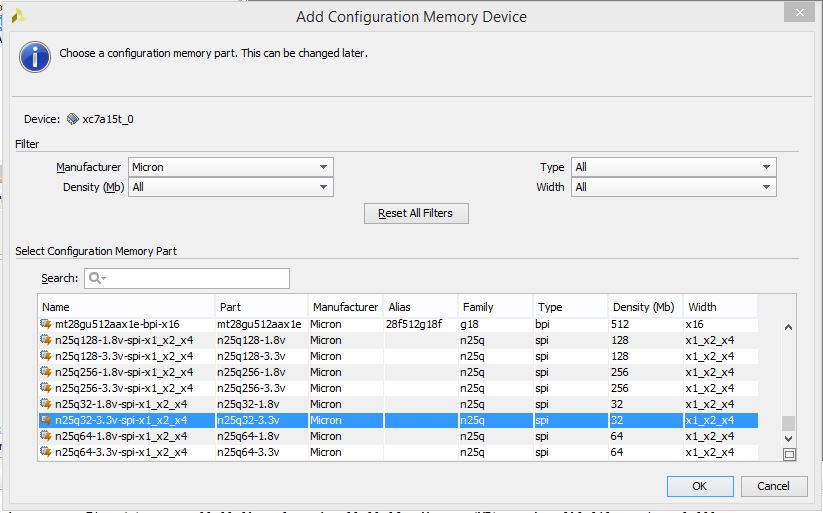Close the Add Configuration Memory Device dialog

(x=799, y=12)
